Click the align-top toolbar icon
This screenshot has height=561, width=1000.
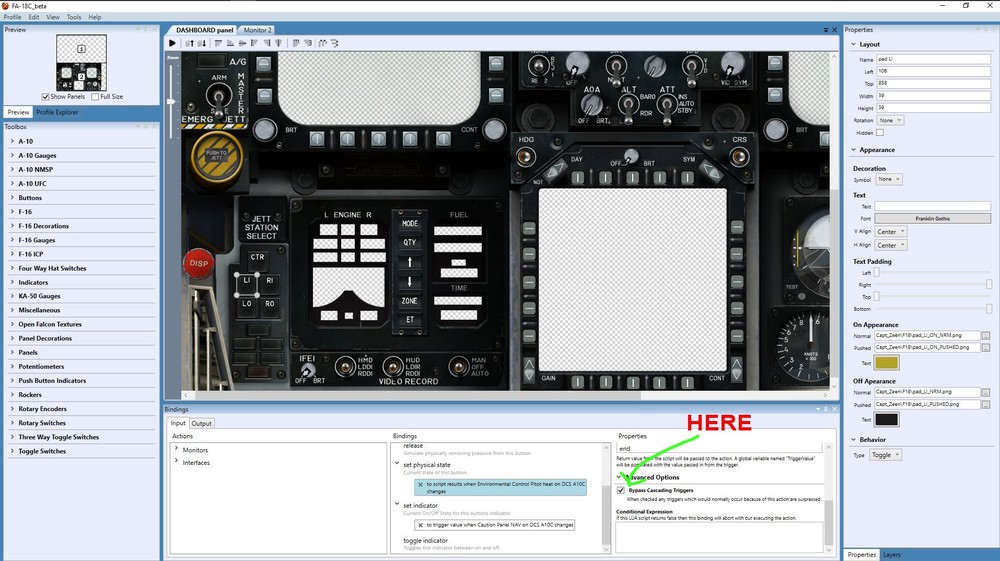tap(218, 43)
